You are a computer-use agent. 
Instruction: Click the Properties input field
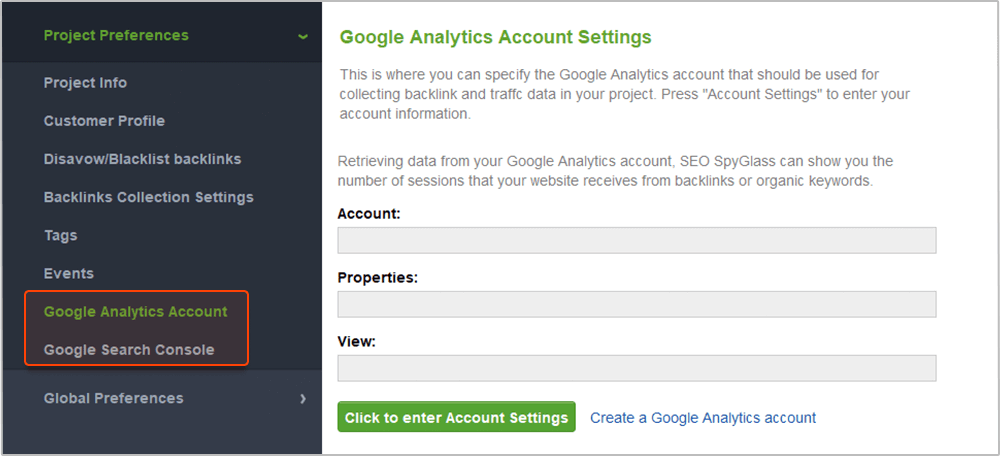(637, 304)
